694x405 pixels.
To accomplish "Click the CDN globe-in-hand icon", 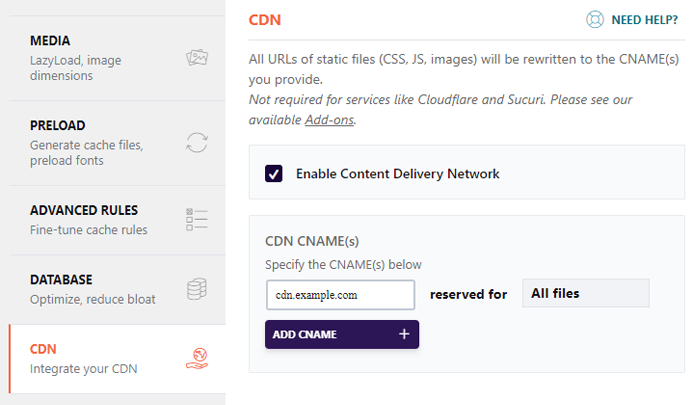I will pyautogui.click(x=197, y=359).
